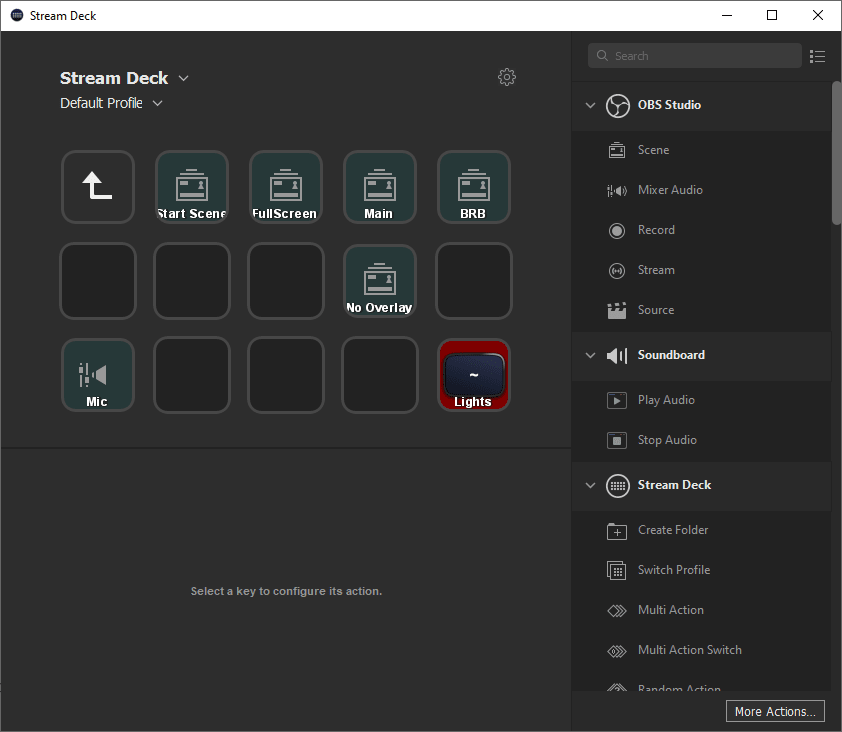The image size is (842, 732).
Task: Click the Scene action icon
Action: click(616, 150)
